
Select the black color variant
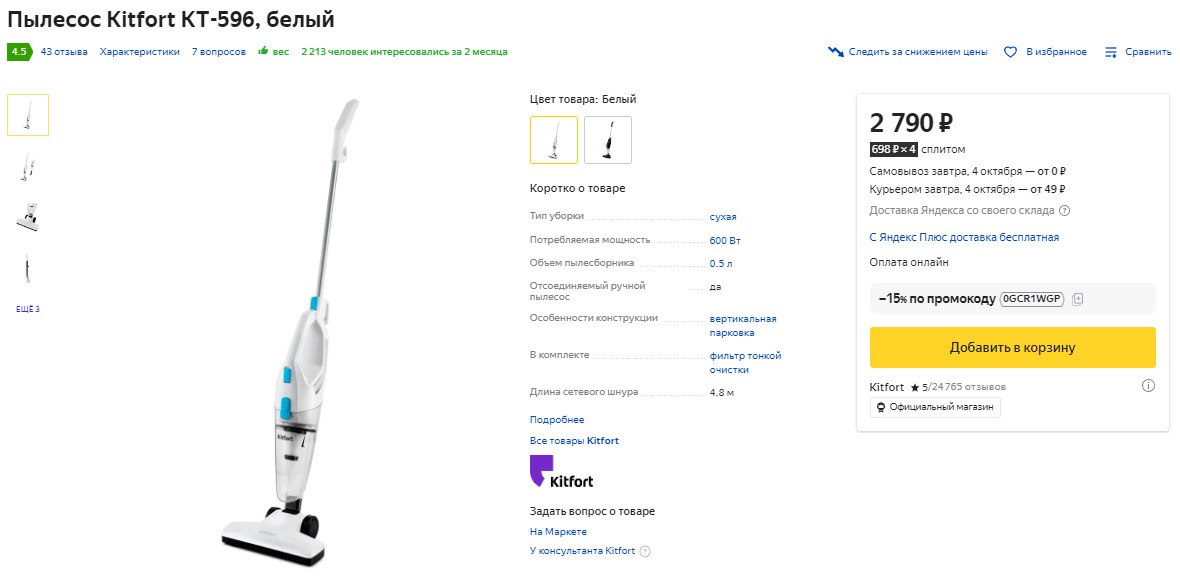[608, 140]
